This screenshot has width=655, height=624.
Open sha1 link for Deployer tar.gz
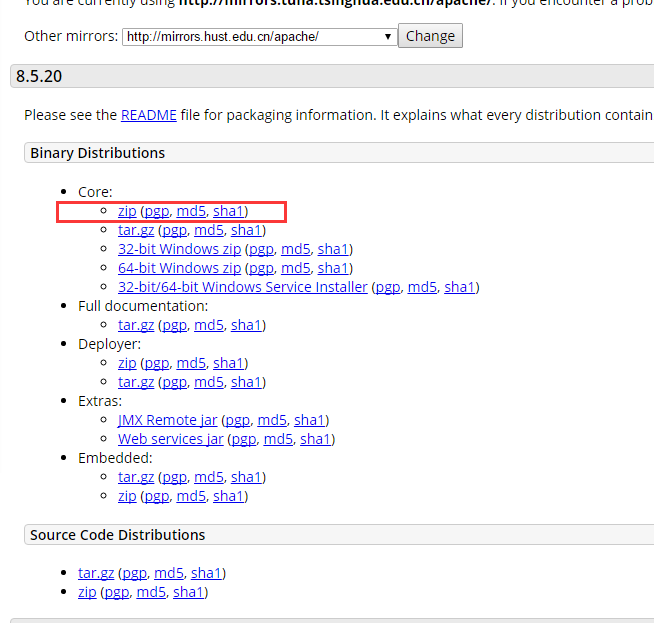tap(246, 382)
